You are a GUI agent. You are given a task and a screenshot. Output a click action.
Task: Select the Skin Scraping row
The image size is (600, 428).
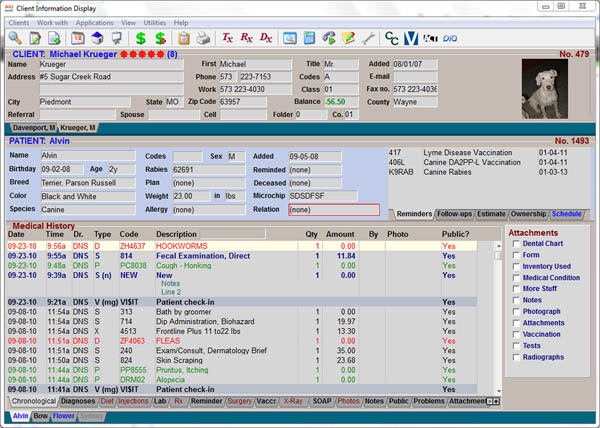pos(242,360)
